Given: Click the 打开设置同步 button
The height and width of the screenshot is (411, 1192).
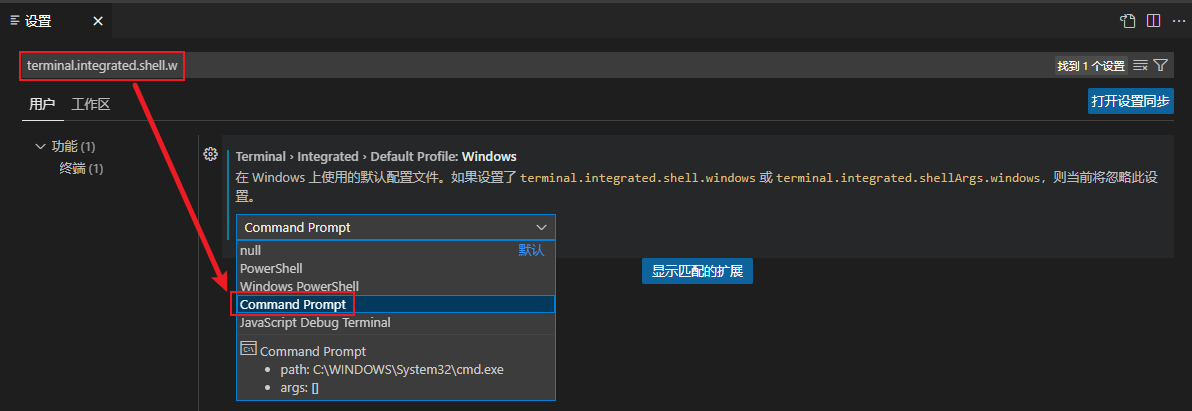Looking at the screenshot, I should click(x=1130, y=101).
